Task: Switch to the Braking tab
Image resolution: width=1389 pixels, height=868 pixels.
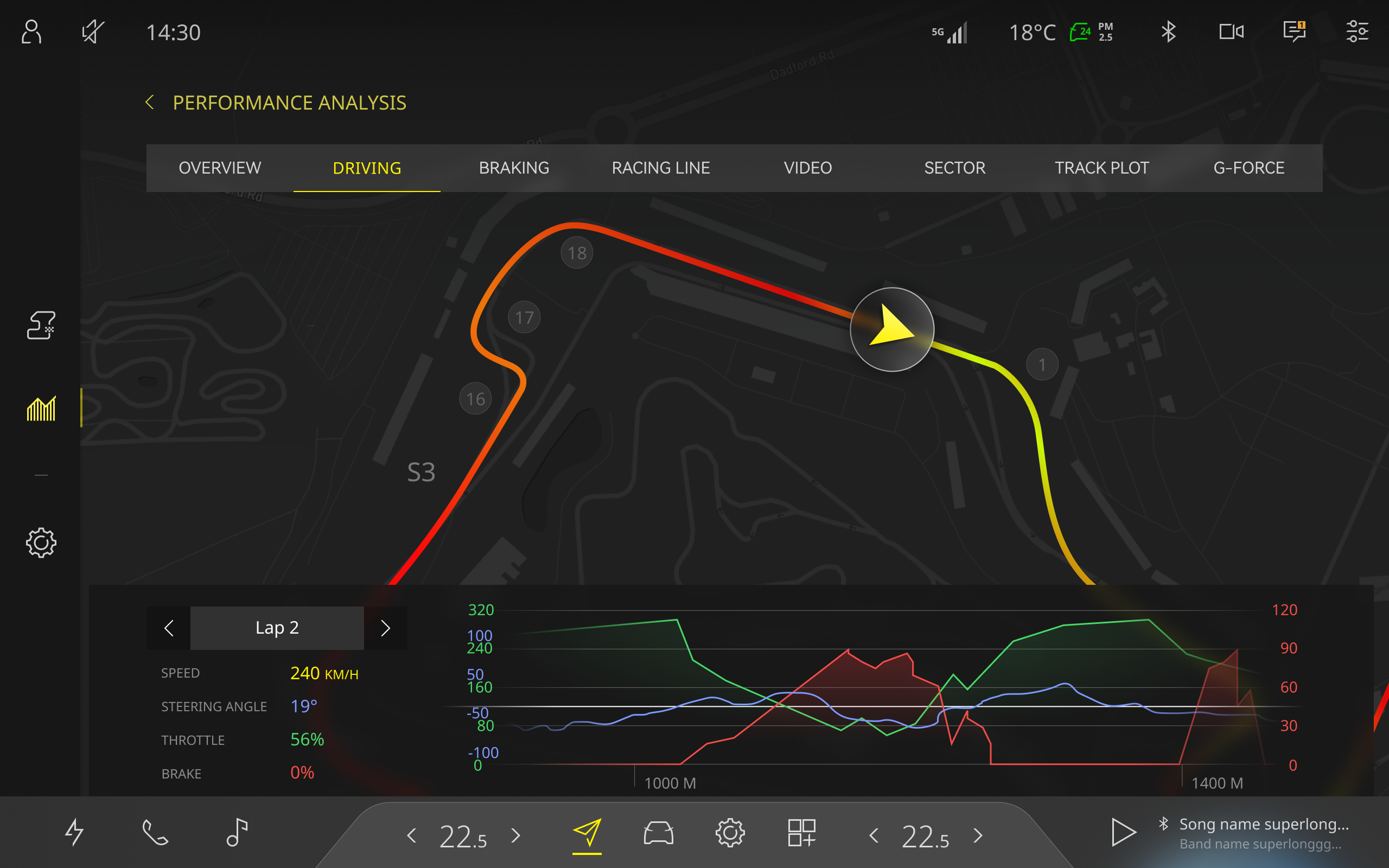Action: [x=514, y=168]
